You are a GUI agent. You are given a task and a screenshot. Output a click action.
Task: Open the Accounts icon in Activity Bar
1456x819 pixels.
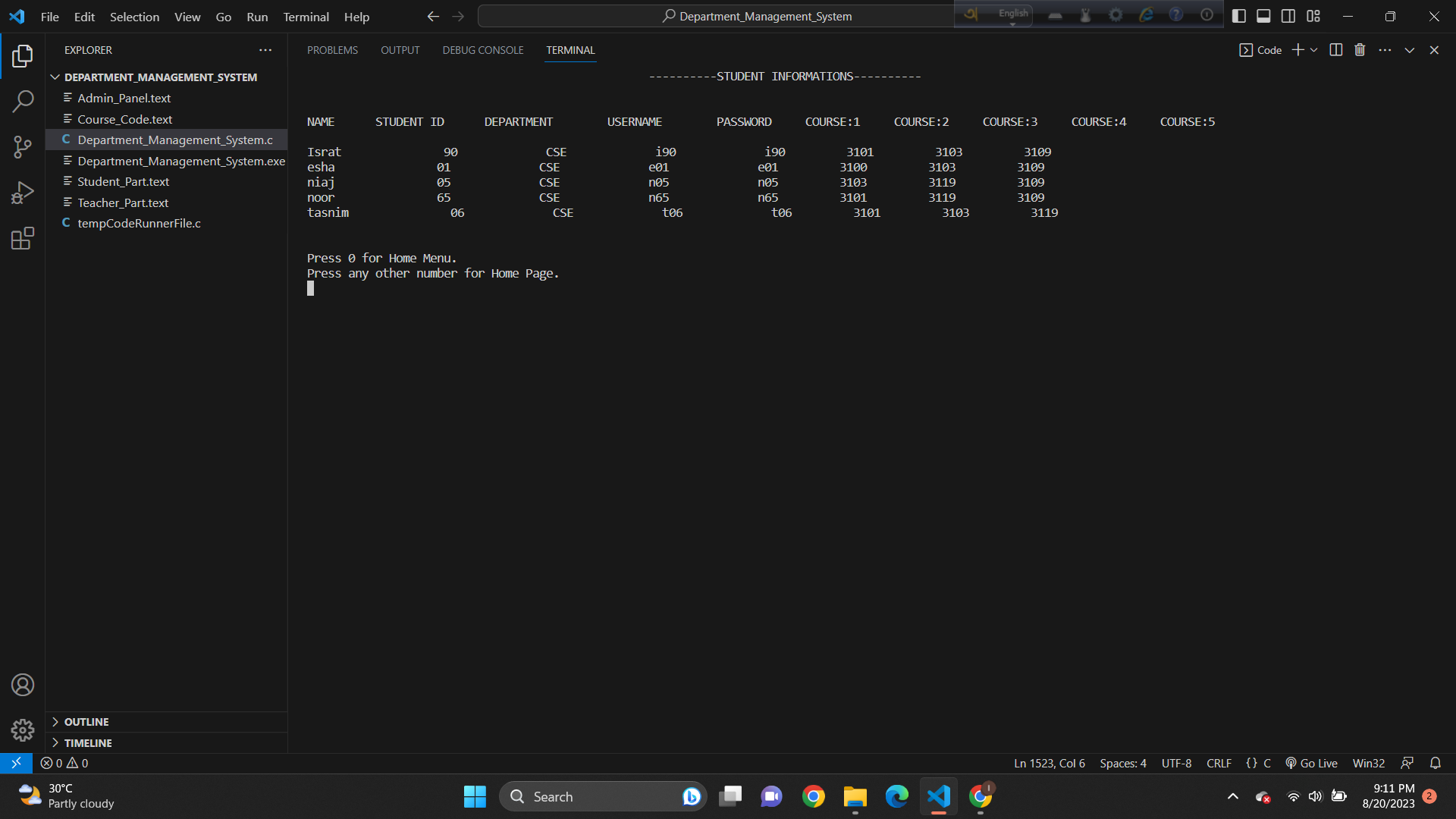(23, 684)
